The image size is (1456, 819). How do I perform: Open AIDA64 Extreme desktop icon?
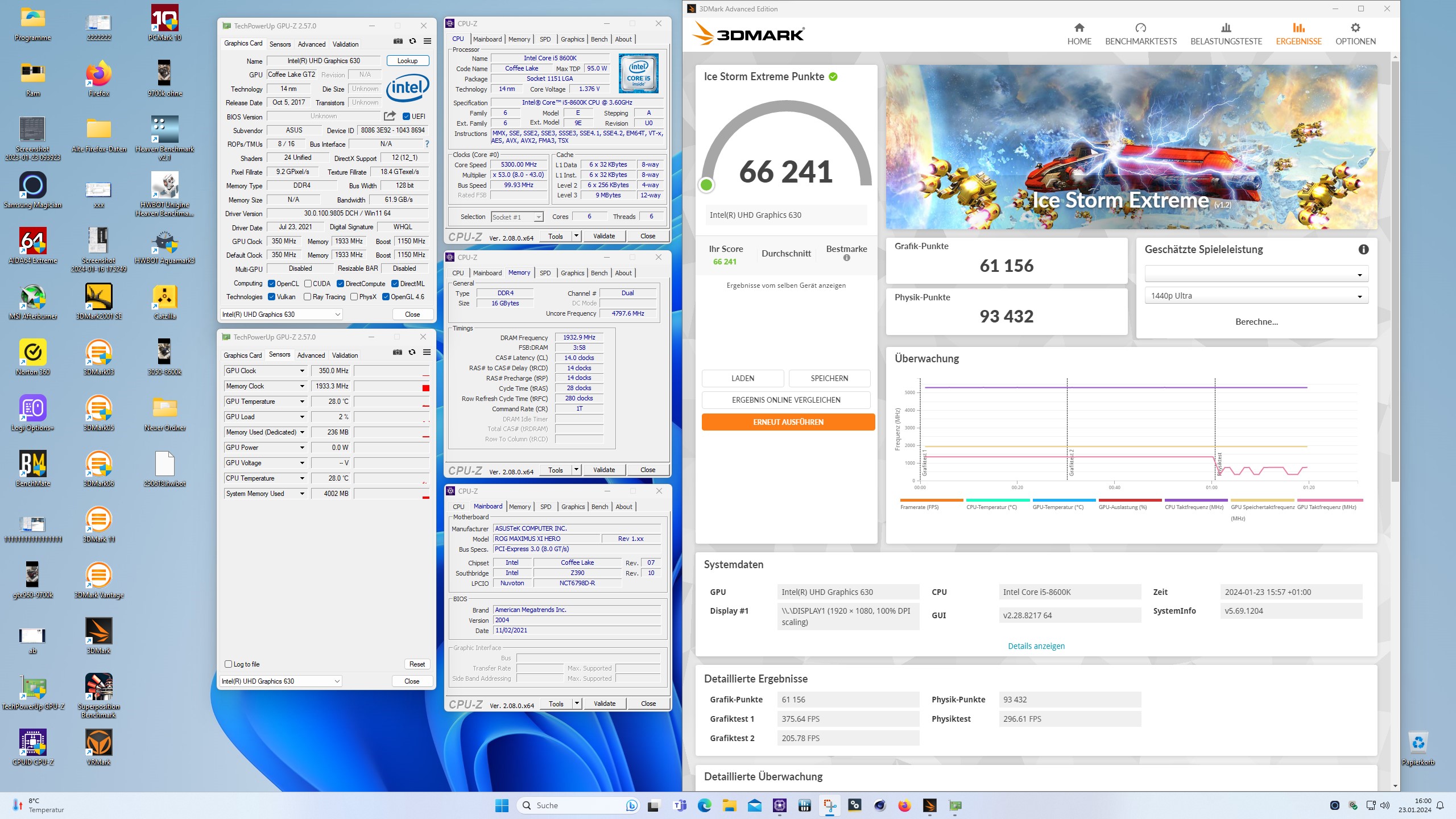click(x=33, y=246)
